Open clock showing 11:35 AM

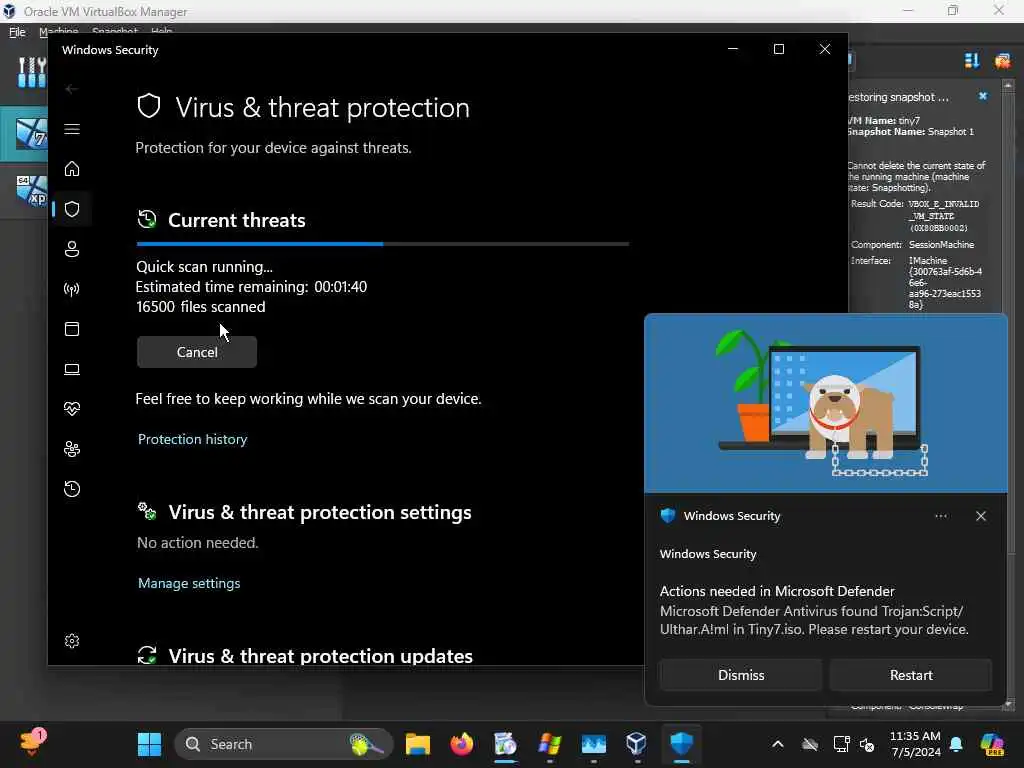pos(915,744)
